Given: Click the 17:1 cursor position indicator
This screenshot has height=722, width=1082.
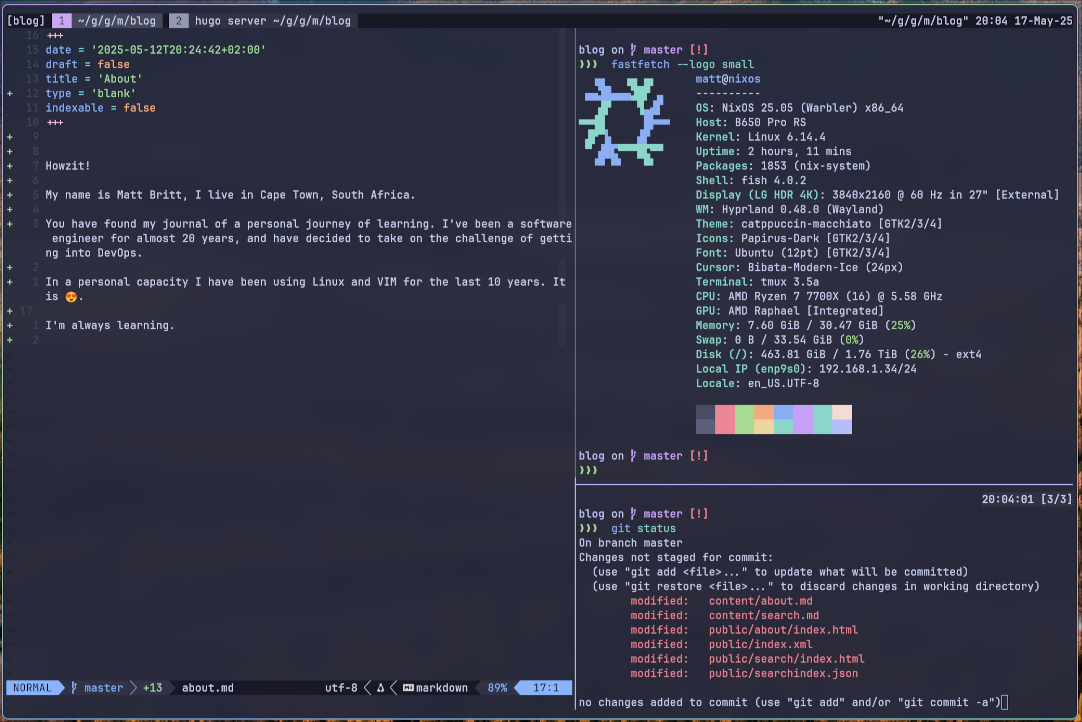Looking at the screenshot, I should (x=546, y=687).
